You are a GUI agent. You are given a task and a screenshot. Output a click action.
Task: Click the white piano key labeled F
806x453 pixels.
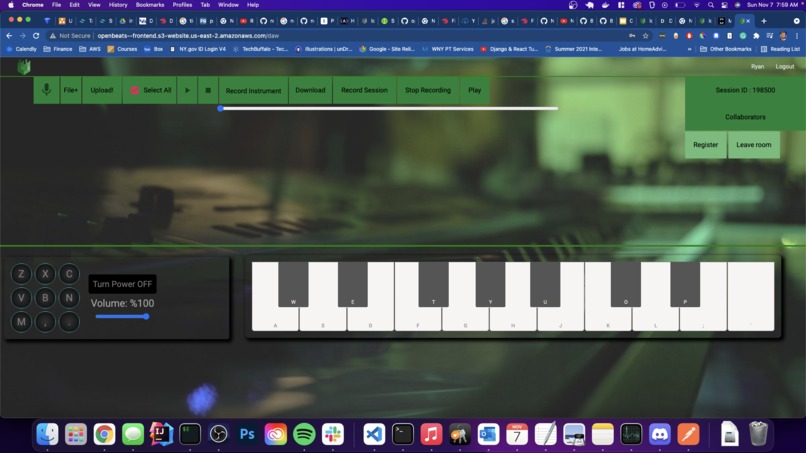tap(417, 320)
